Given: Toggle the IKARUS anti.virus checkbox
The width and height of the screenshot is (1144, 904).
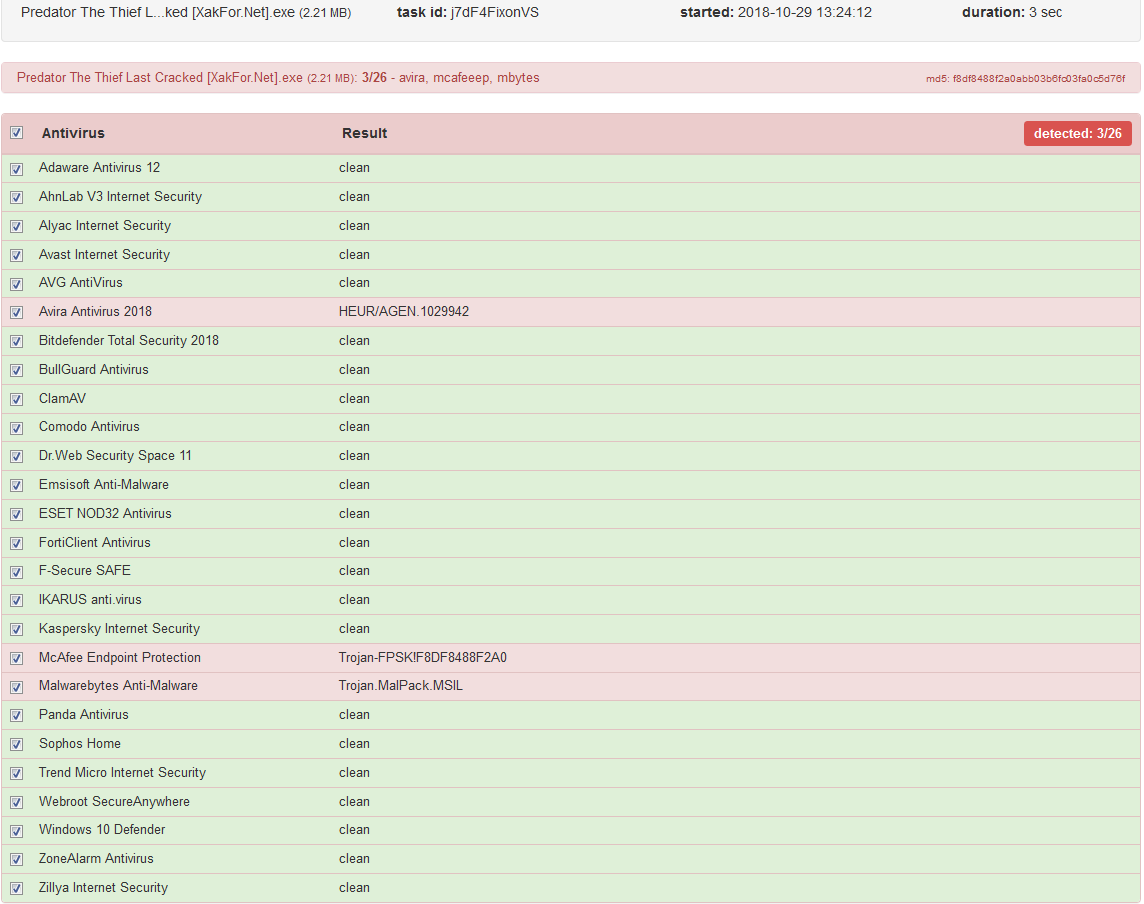Looking at the screenshot, I should point(17,600).
